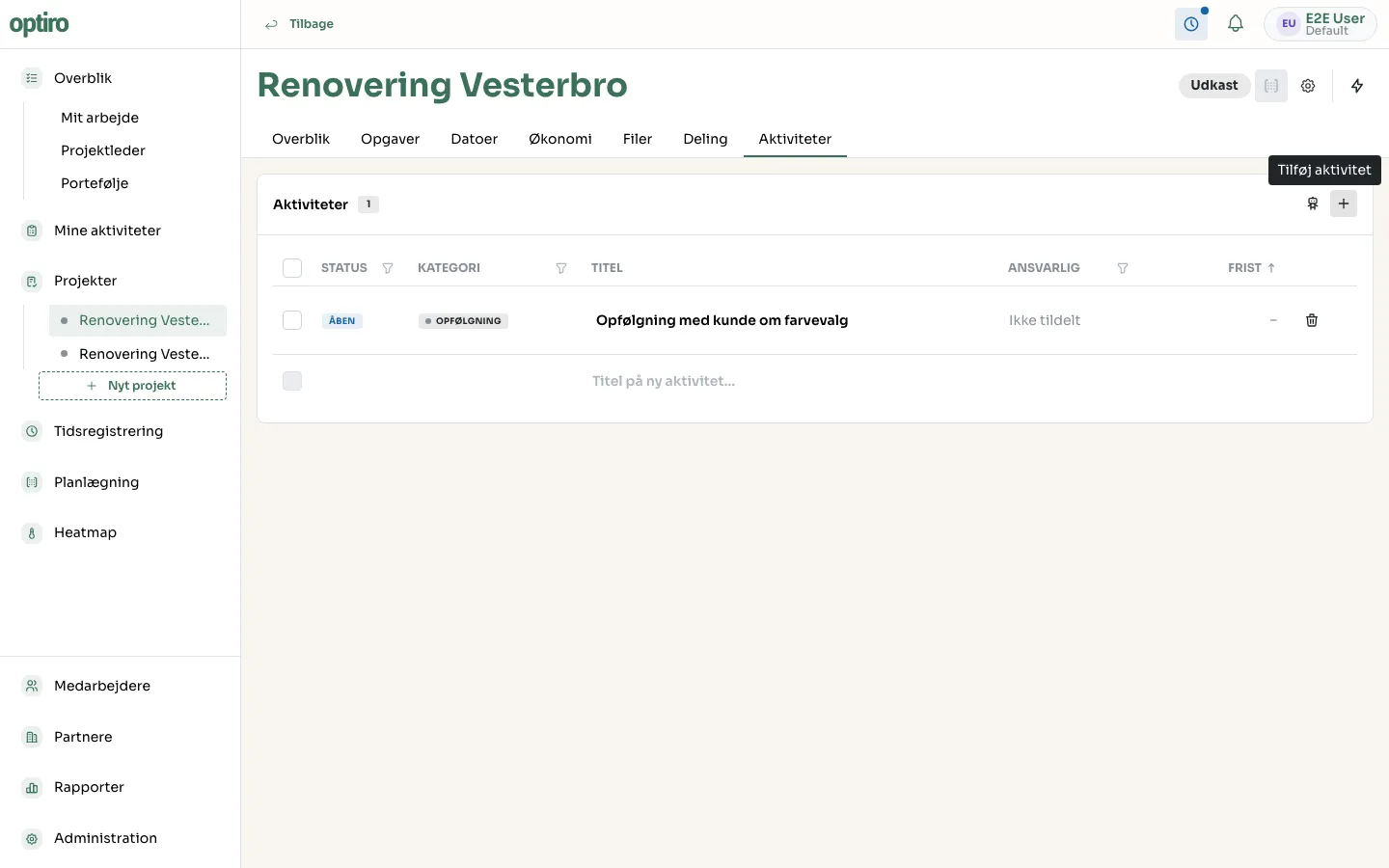Click the Tidsregistrering clock icon in sidebar

point(32,431)
